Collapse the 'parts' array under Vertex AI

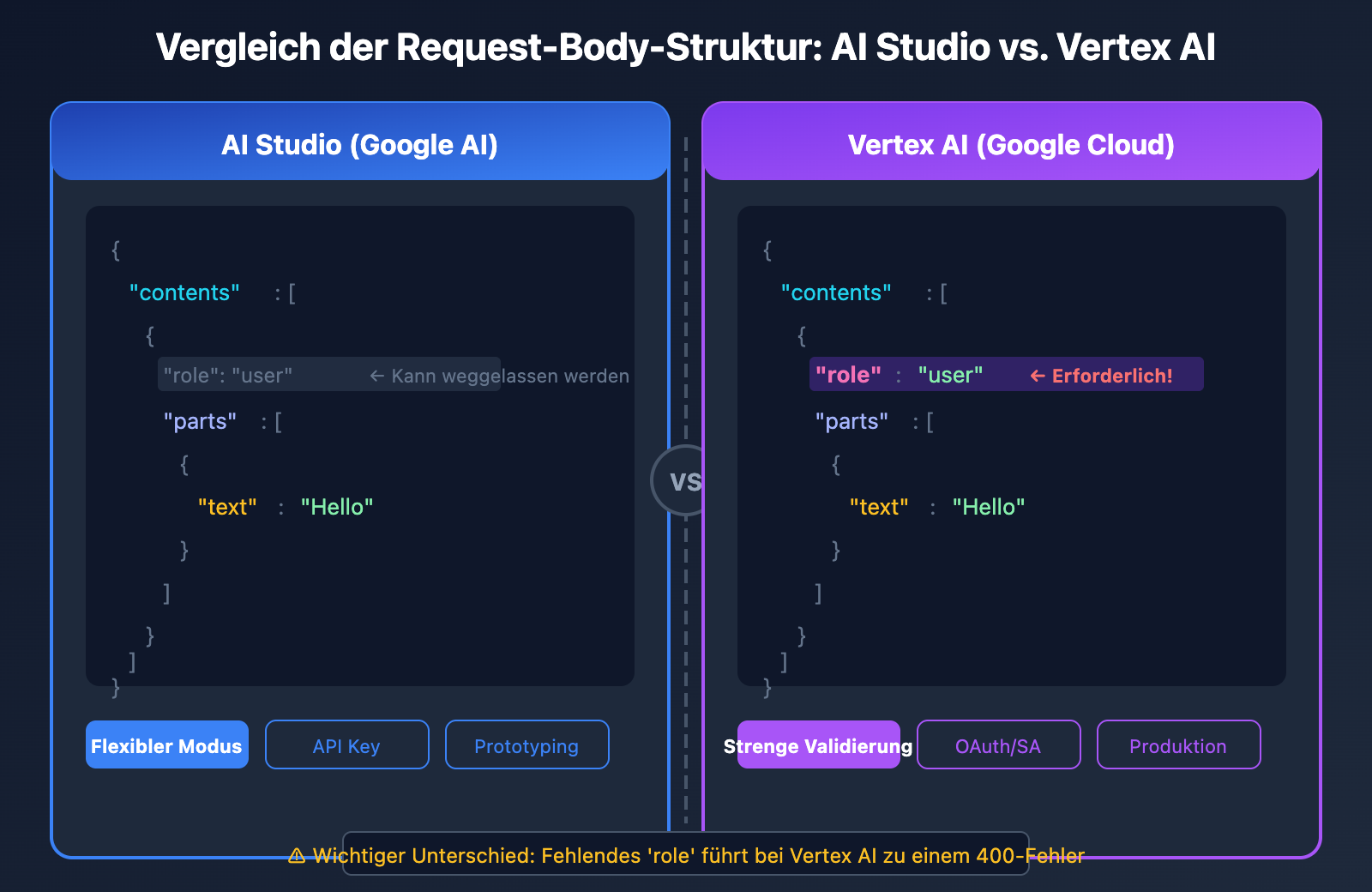point(853,421)
